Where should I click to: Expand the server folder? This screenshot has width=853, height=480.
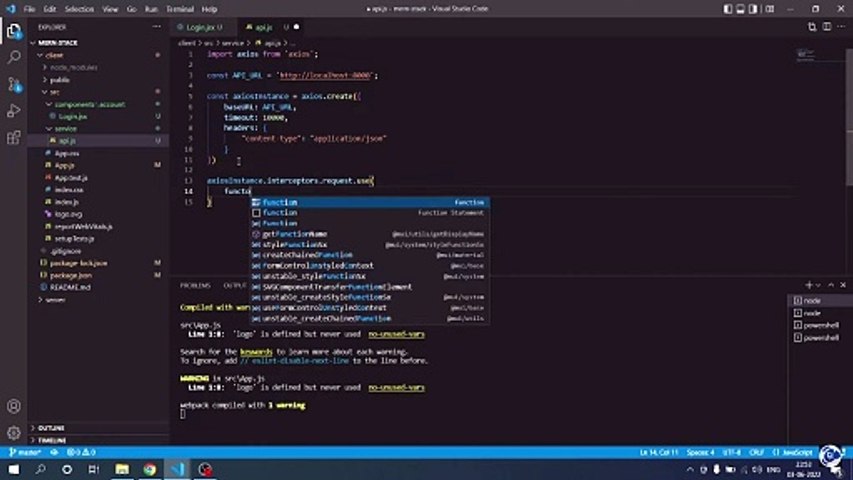[55, 299]
